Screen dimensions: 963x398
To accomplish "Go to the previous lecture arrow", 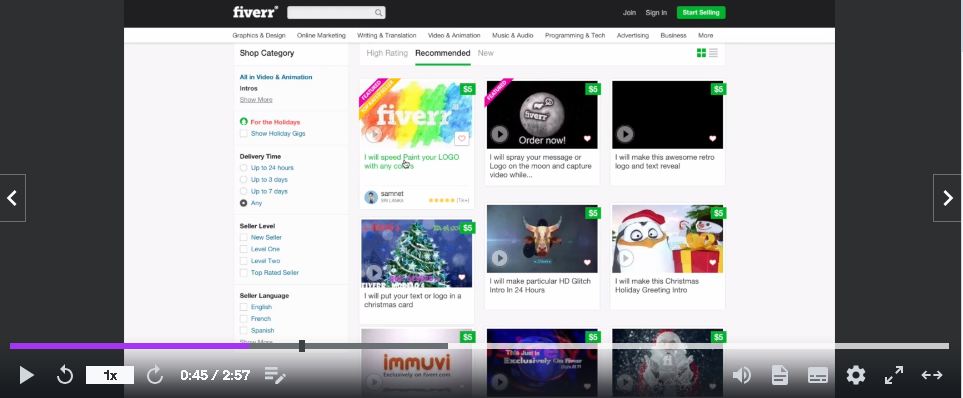I will [x=12, y=198].
